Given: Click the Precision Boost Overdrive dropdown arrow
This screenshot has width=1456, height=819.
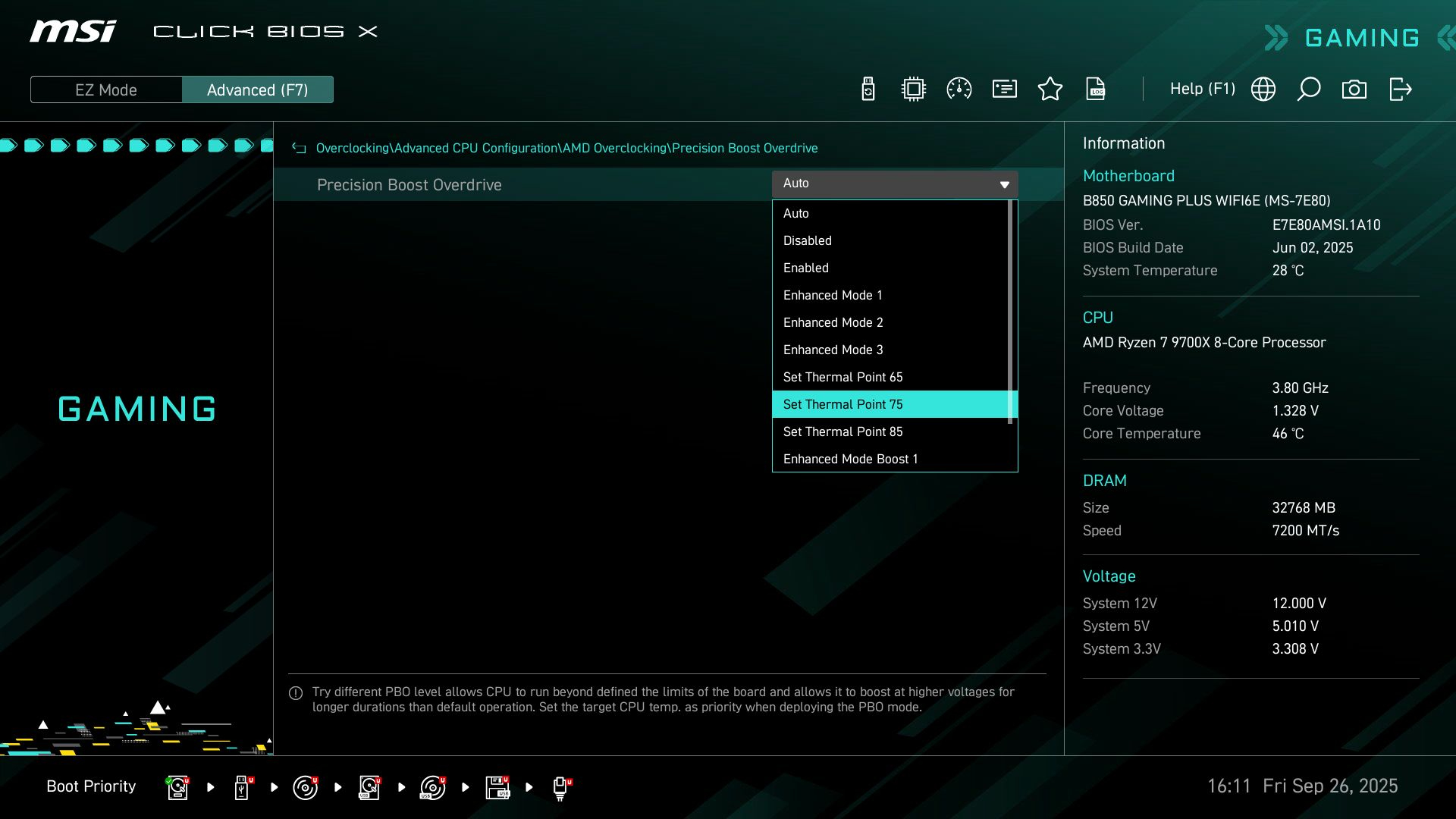Looking at the screenshot, I should pyautogui.click(x=1004, y=184).
